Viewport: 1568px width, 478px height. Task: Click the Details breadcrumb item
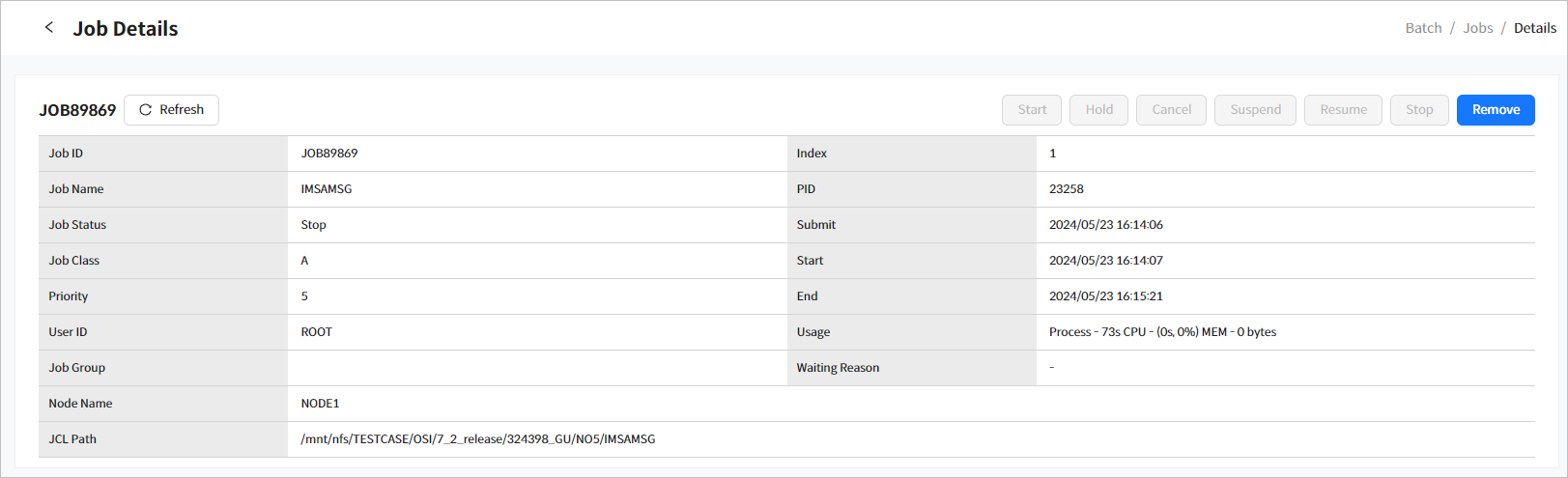pos(1534,28)
